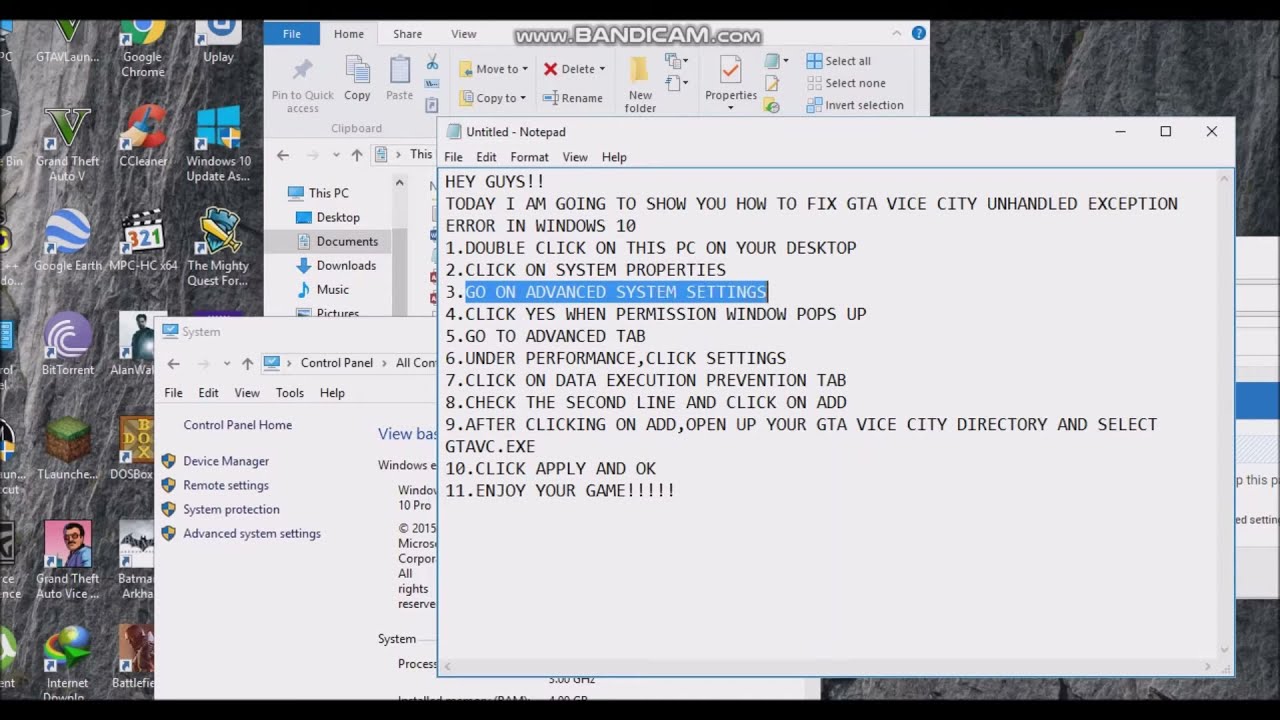Open Control Panel Home link
This screenshot has width=1280, height=720.
point(238,425)
